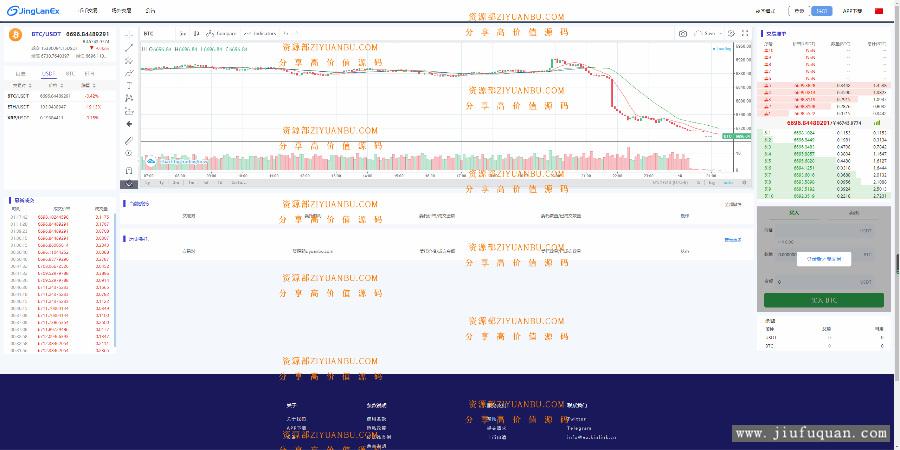Open the Indicators menu
The width and height of the screenshot is (900, 450).
260,33
